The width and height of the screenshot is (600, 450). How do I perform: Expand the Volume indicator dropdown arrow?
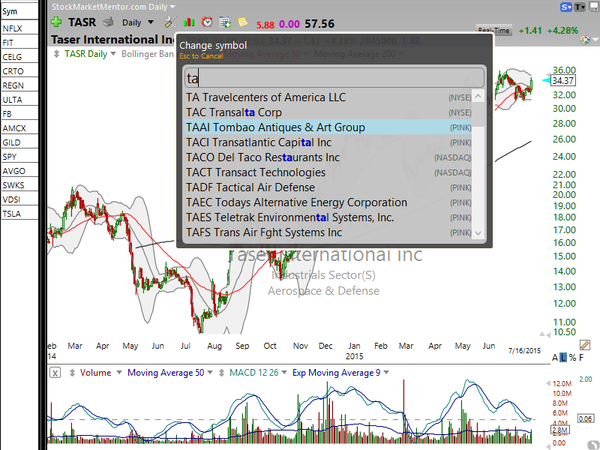click(119, 373)
